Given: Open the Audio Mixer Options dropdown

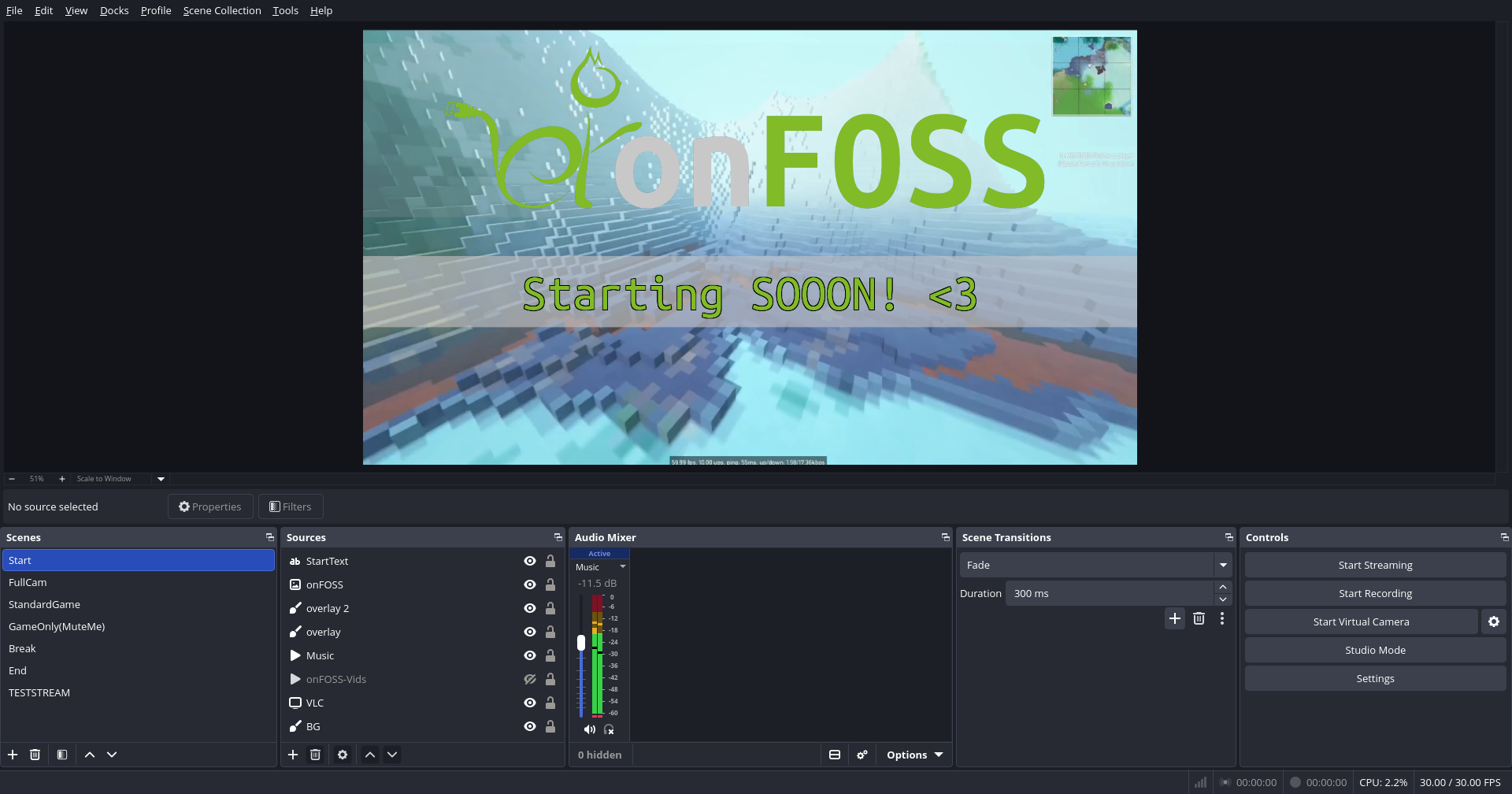Looking at the screenshot, I should point(914,755).
